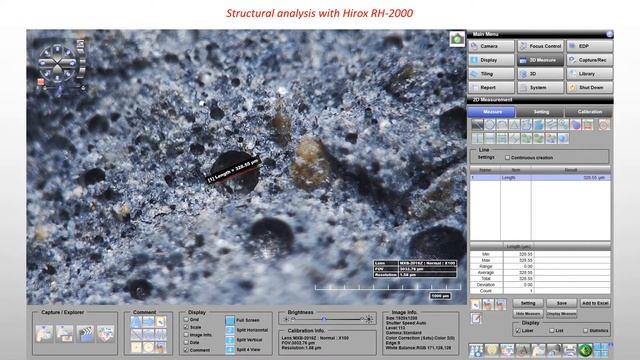
Task: Toggle the Label display checkbox
Action: click(518, 331)
